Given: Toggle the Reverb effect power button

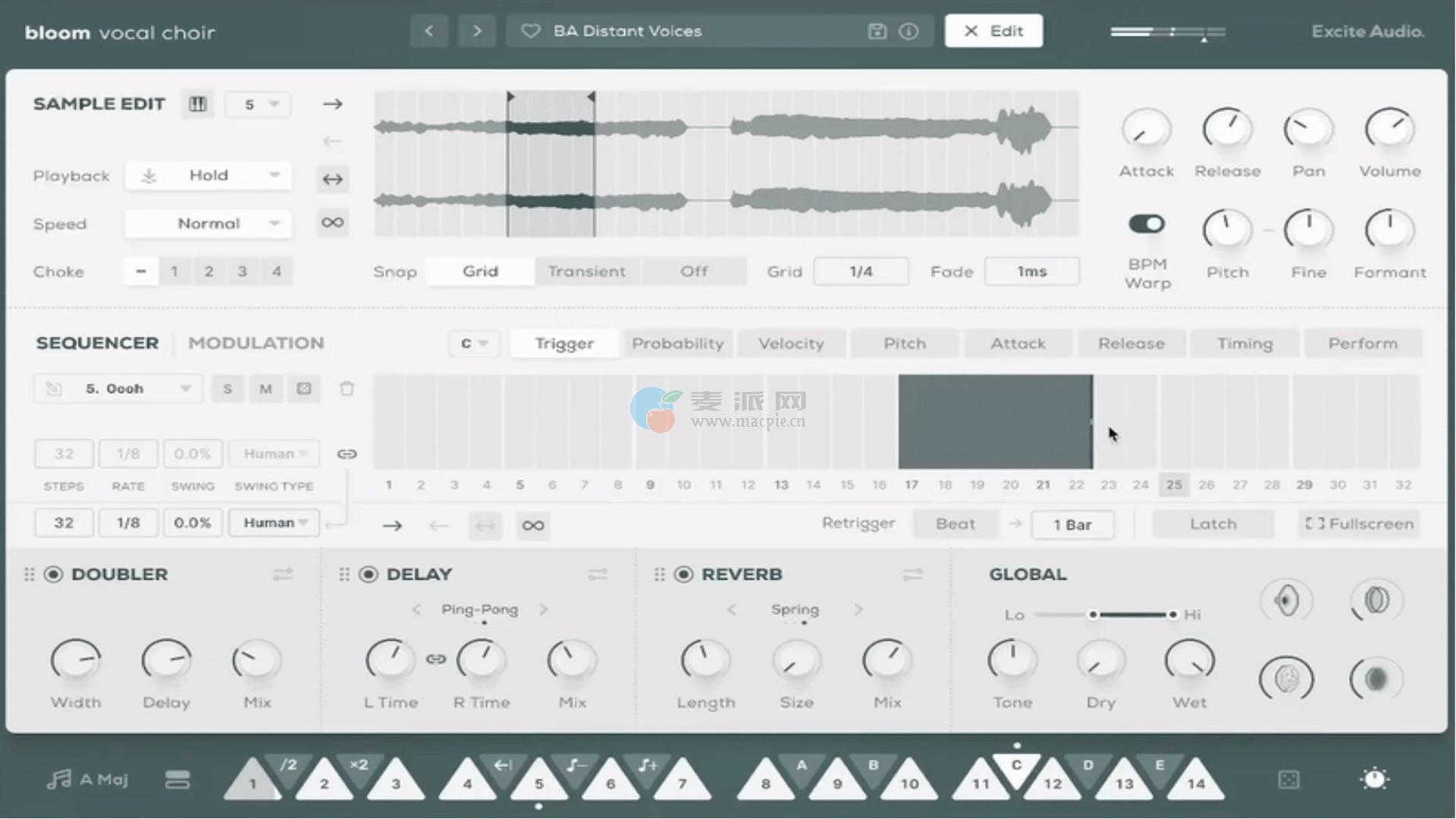Looking at the screenshot, I should pos(683,574).
